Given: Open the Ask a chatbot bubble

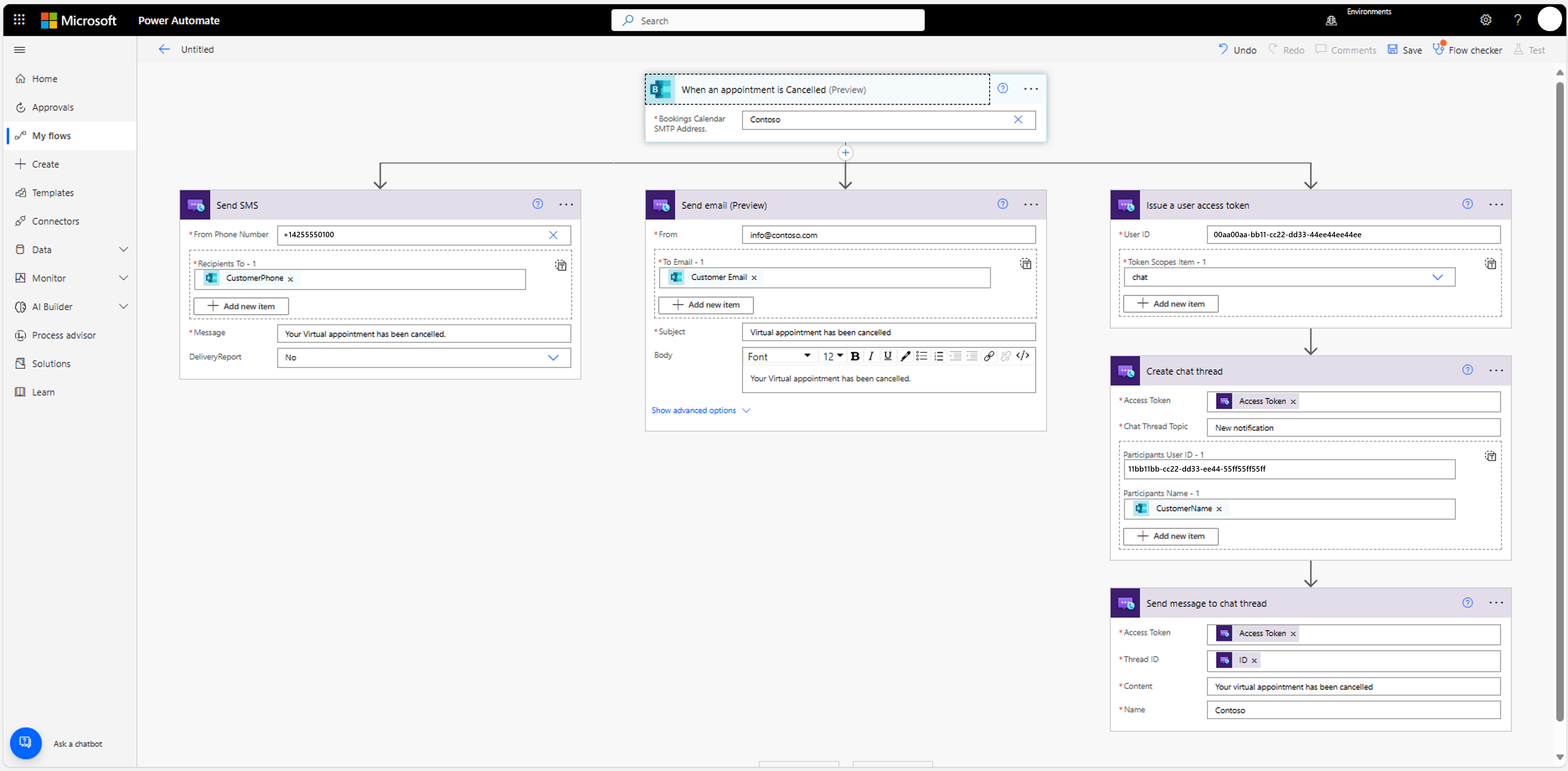Looking at the screenshot, I should tap(26, 743).
